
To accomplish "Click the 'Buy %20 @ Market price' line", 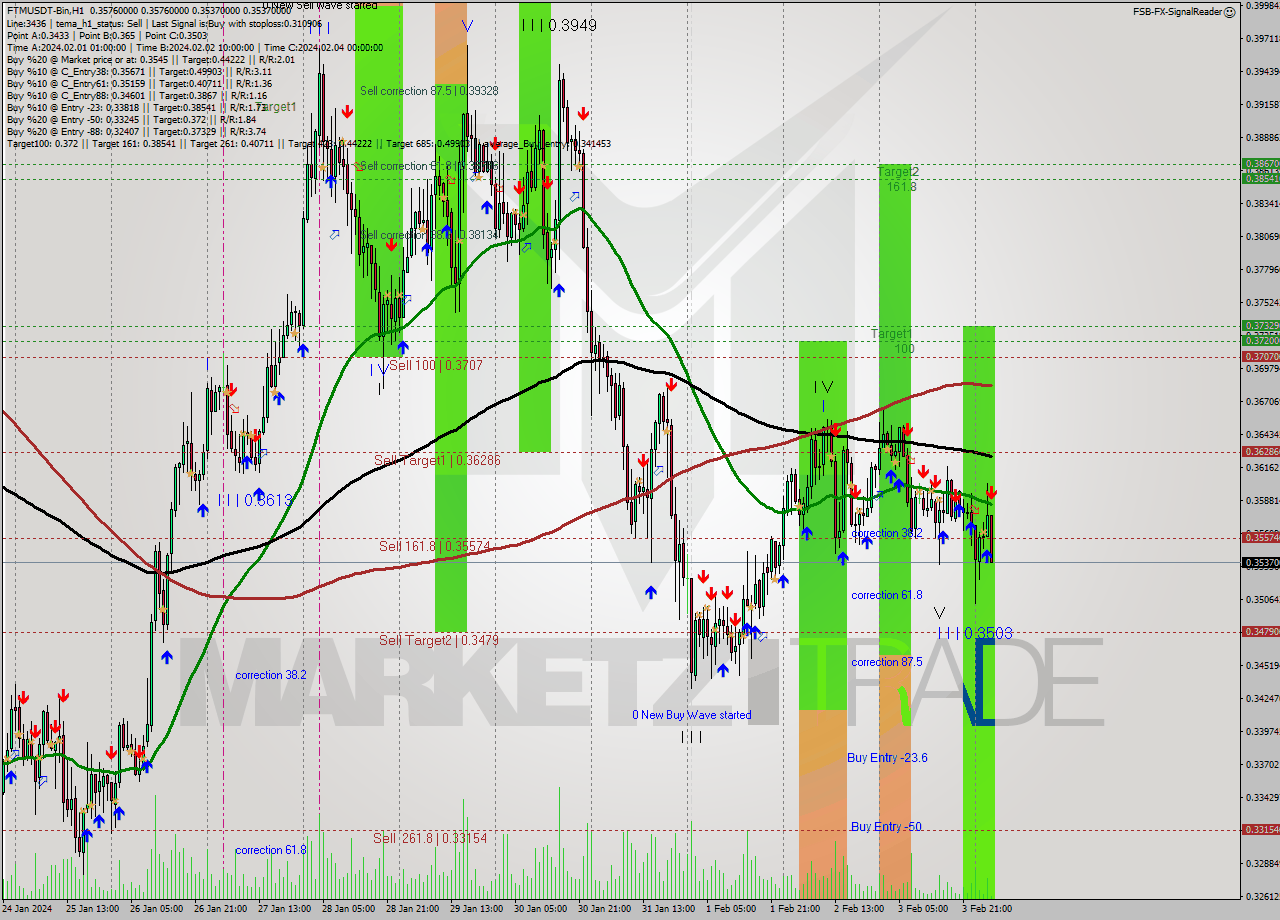I will tap(150, 59).
